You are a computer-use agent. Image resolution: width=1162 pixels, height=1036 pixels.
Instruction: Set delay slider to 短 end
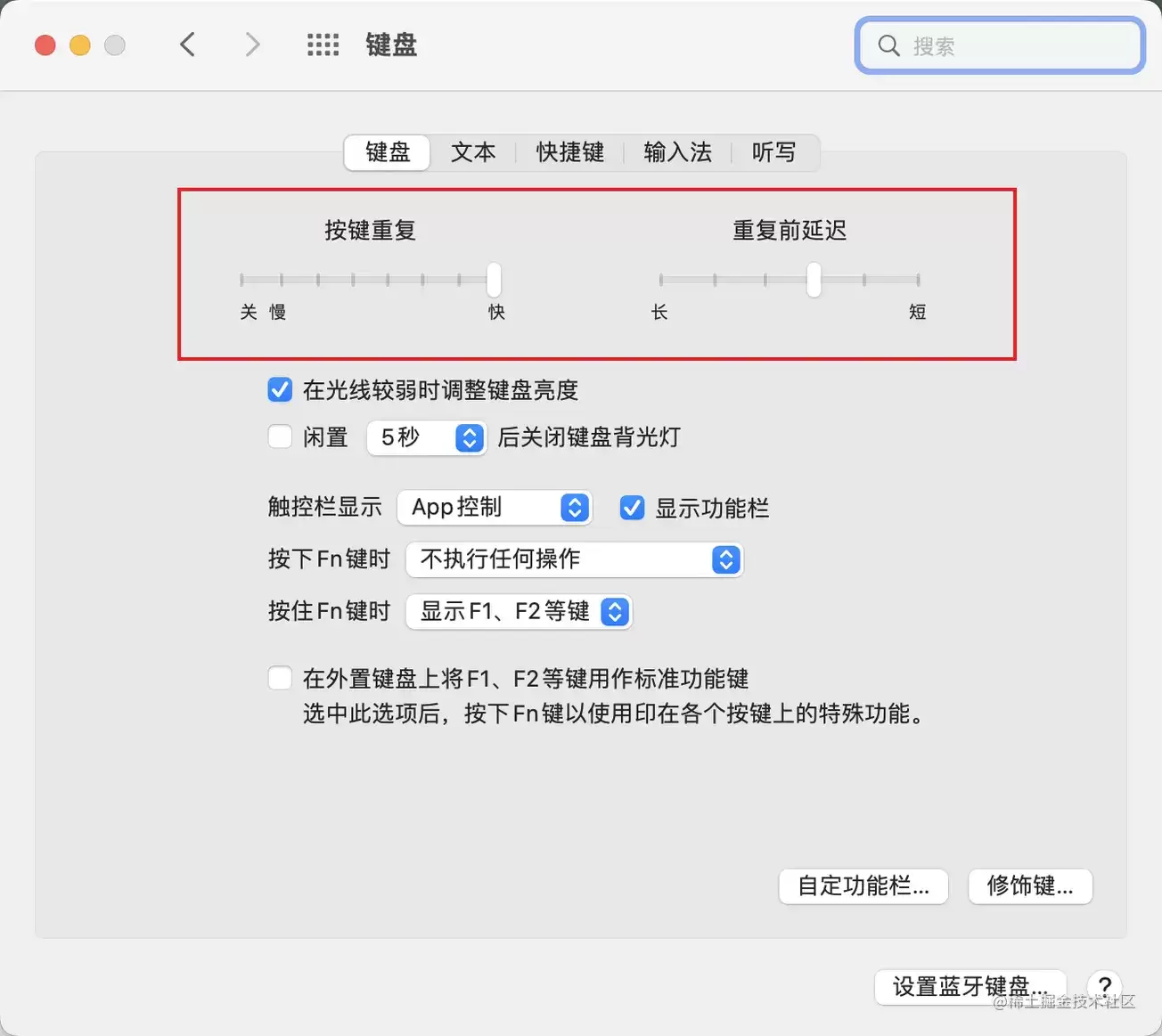tap(918, 280)
